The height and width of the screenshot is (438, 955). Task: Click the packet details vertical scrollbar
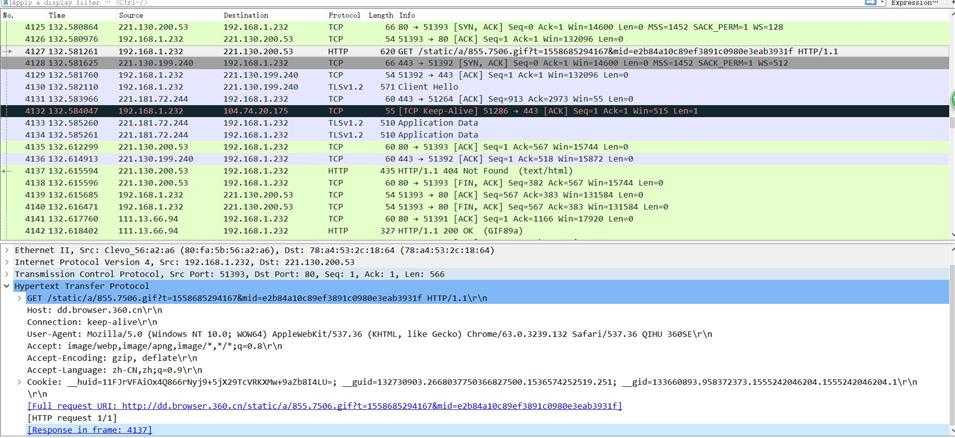(x=952, y=341)
